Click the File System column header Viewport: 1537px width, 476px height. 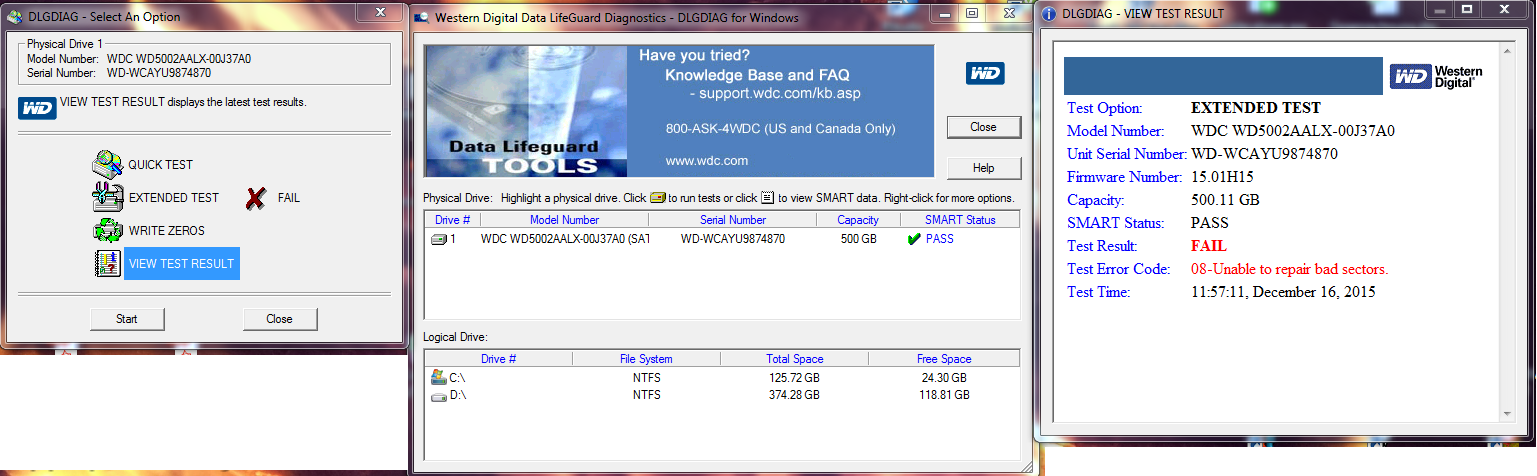(646, 359)
